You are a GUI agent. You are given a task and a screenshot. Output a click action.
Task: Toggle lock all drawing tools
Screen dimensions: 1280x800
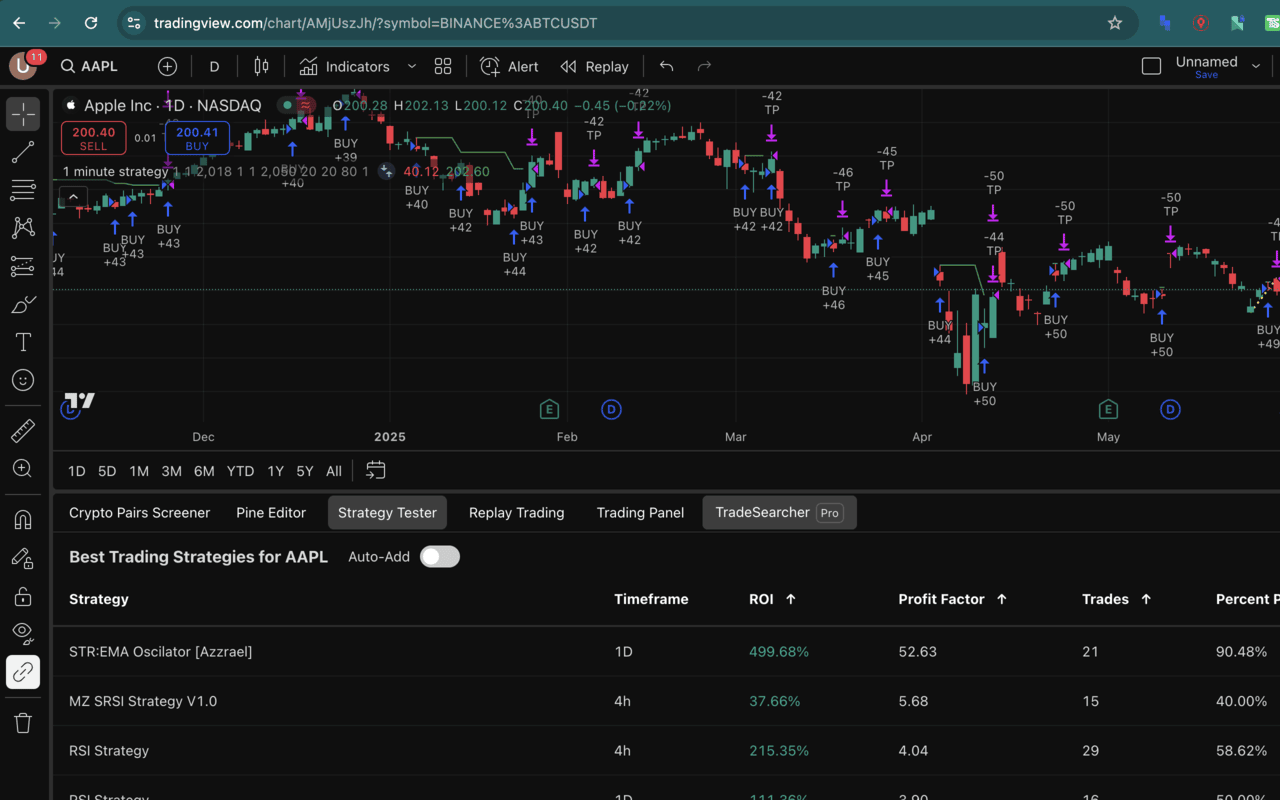point(23,596)
